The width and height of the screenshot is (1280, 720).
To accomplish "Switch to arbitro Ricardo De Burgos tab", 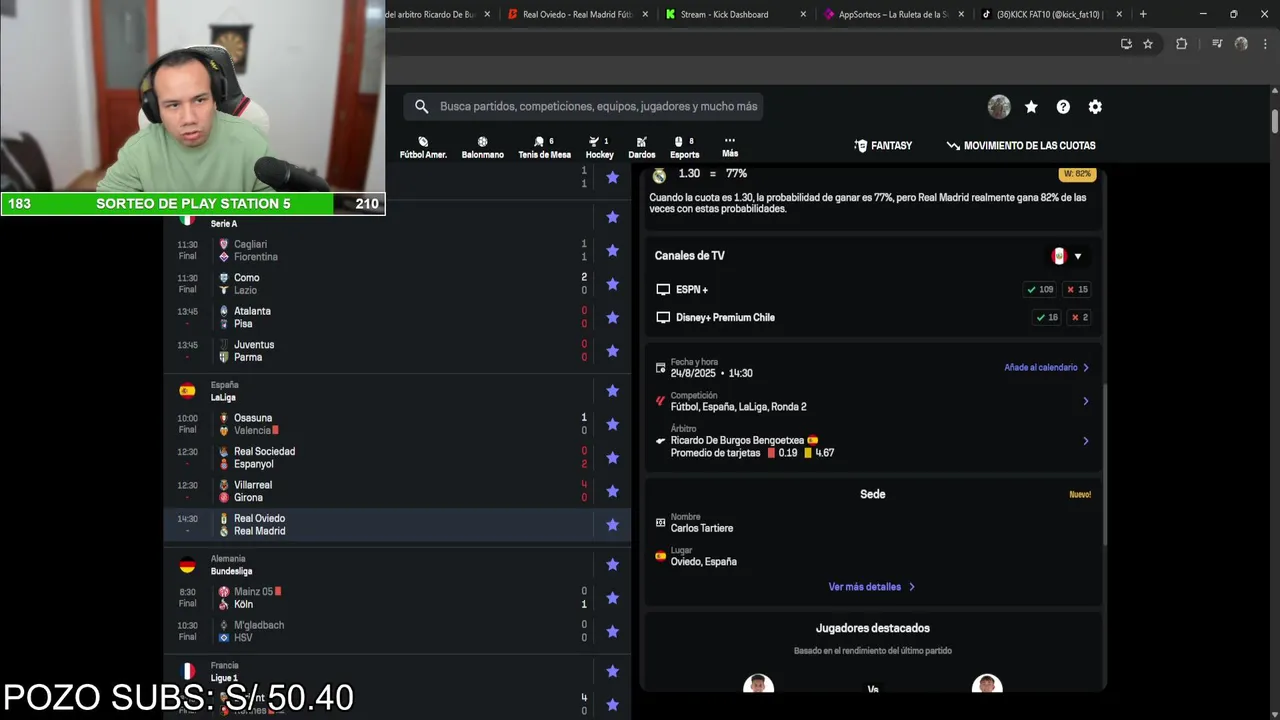I will [x=436, y=14].
